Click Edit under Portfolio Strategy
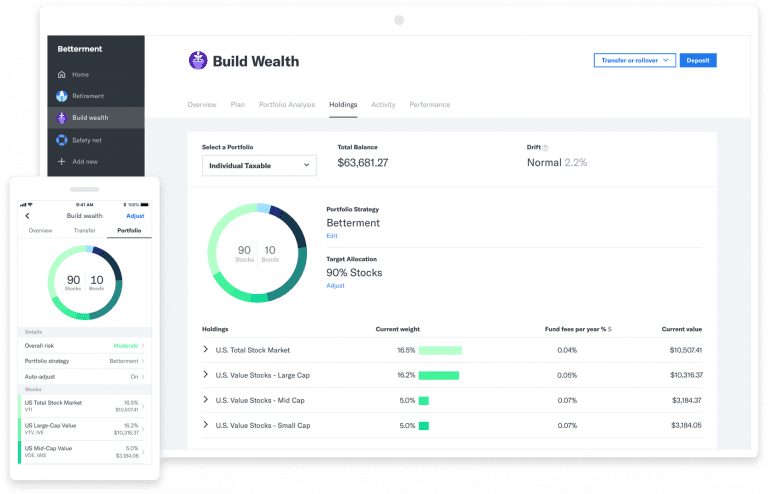768x494 pixels. [x=332, y=235]
